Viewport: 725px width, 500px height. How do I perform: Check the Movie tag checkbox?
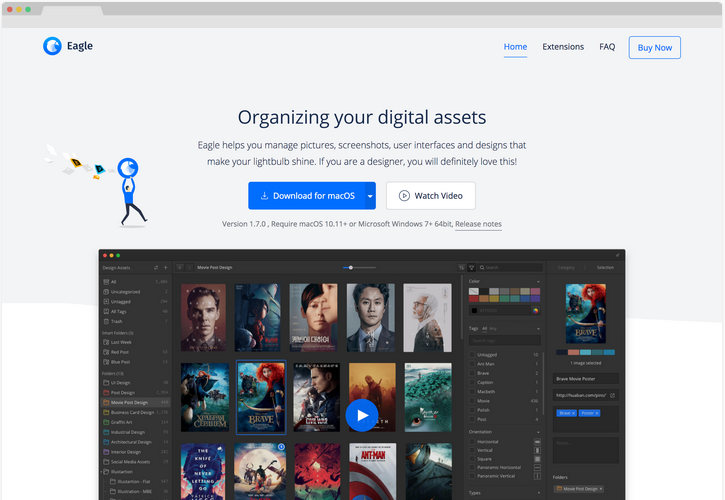coord(472,401)
